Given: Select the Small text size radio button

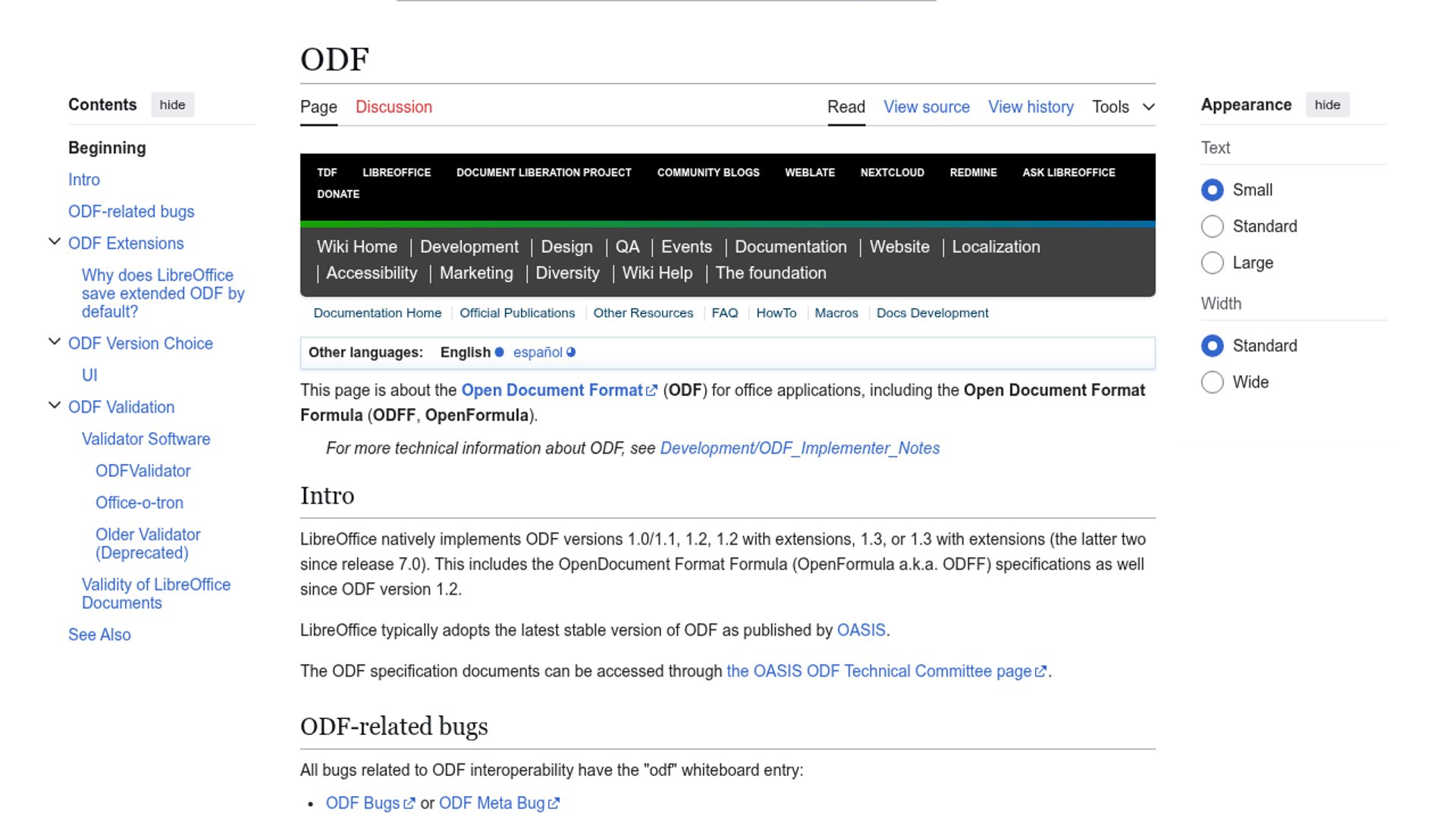Looking at the screenshot, I should [x=1212, y=190].
